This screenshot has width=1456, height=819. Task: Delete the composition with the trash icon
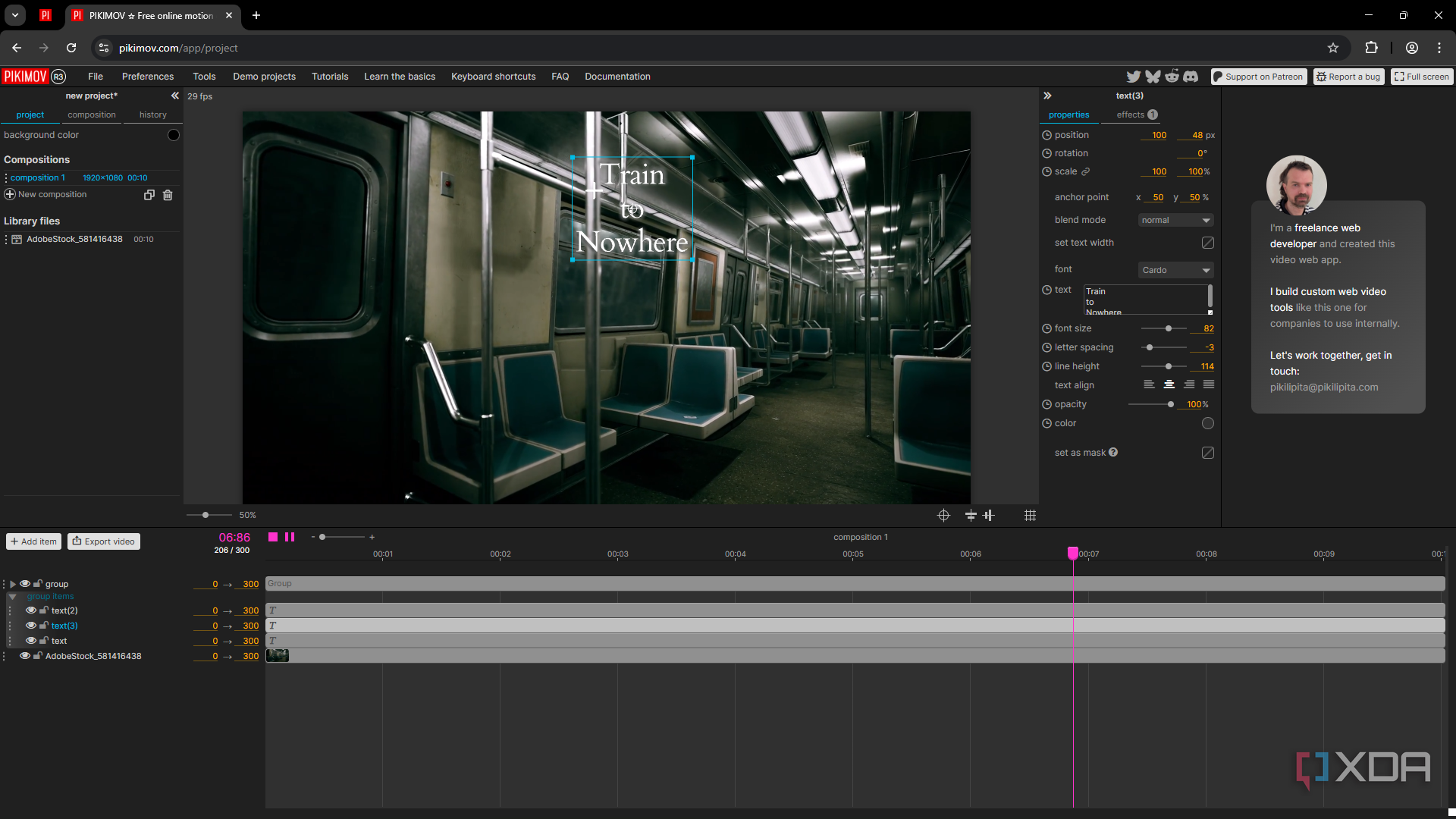(168, 195)
